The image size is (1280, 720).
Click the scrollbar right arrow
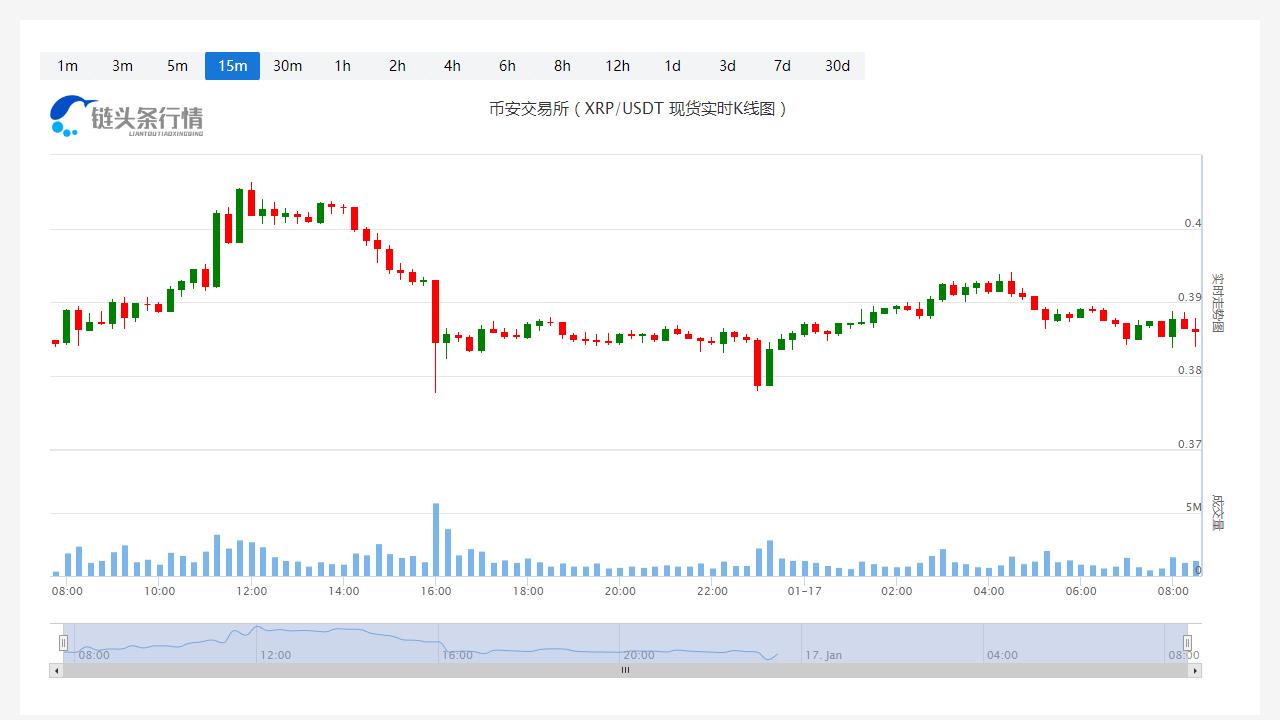(1195, 670)
